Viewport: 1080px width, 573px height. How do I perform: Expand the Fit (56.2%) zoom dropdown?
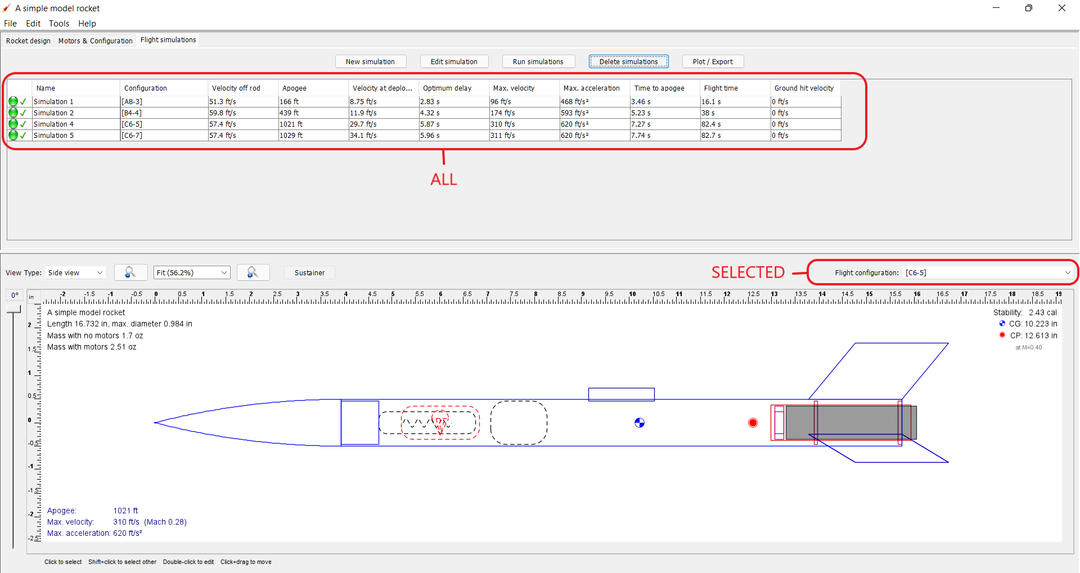pyautogui.click(x=191, y=272)
